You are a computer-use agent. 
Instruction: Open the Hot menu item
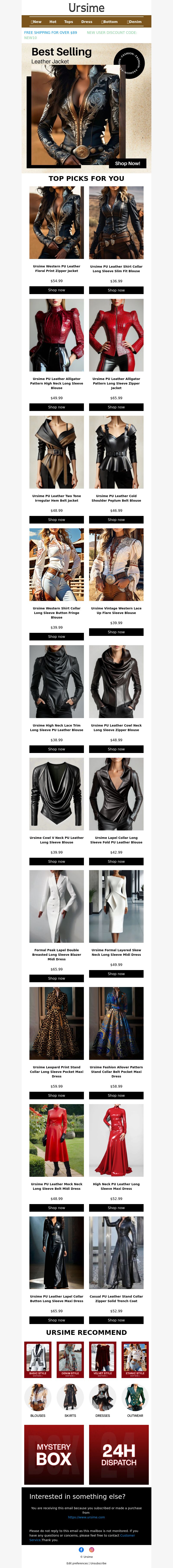coord(53,21)
